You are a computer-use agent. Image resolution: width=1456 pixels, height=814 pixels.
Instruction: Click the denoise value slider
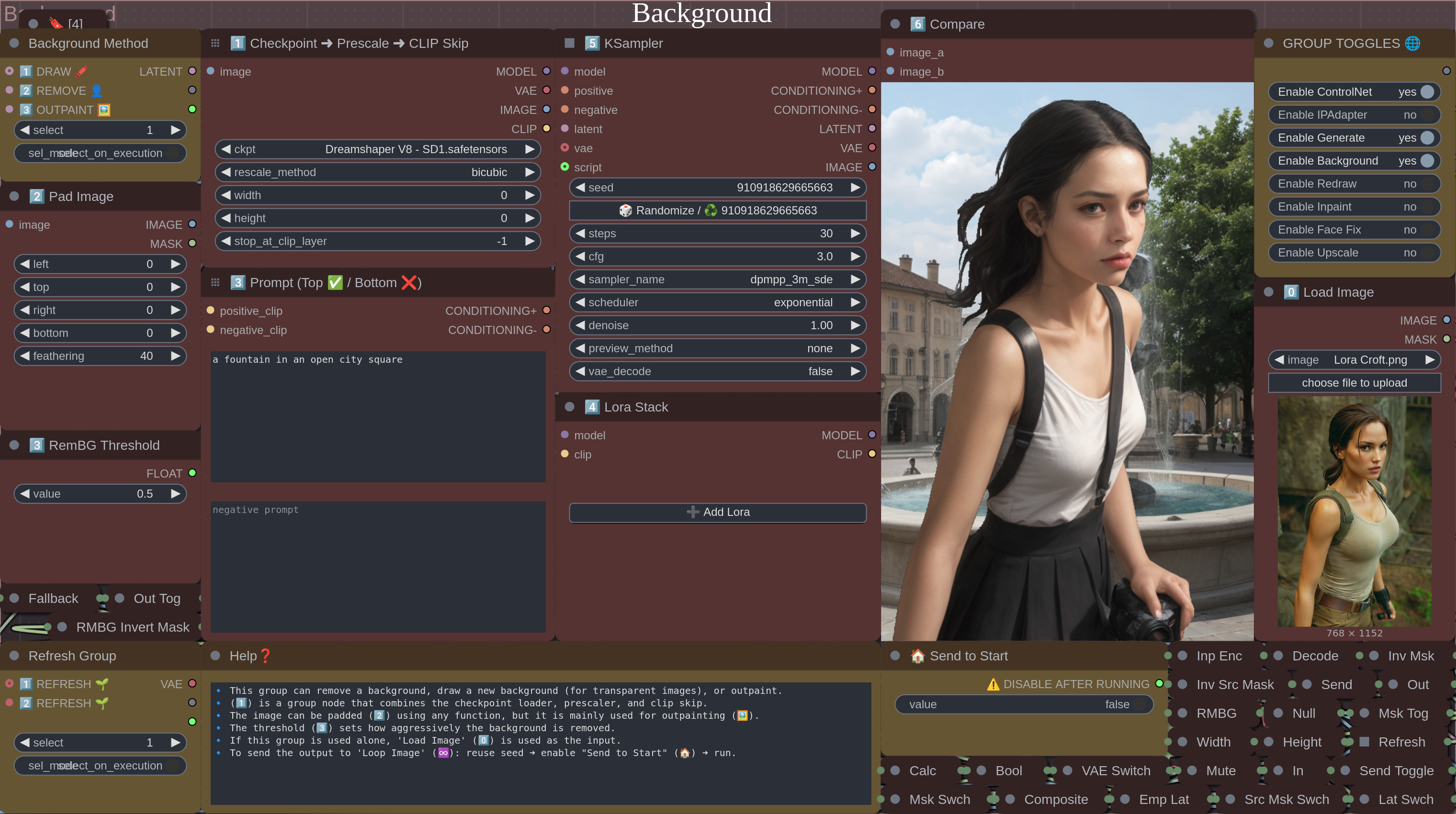[717, 325]
